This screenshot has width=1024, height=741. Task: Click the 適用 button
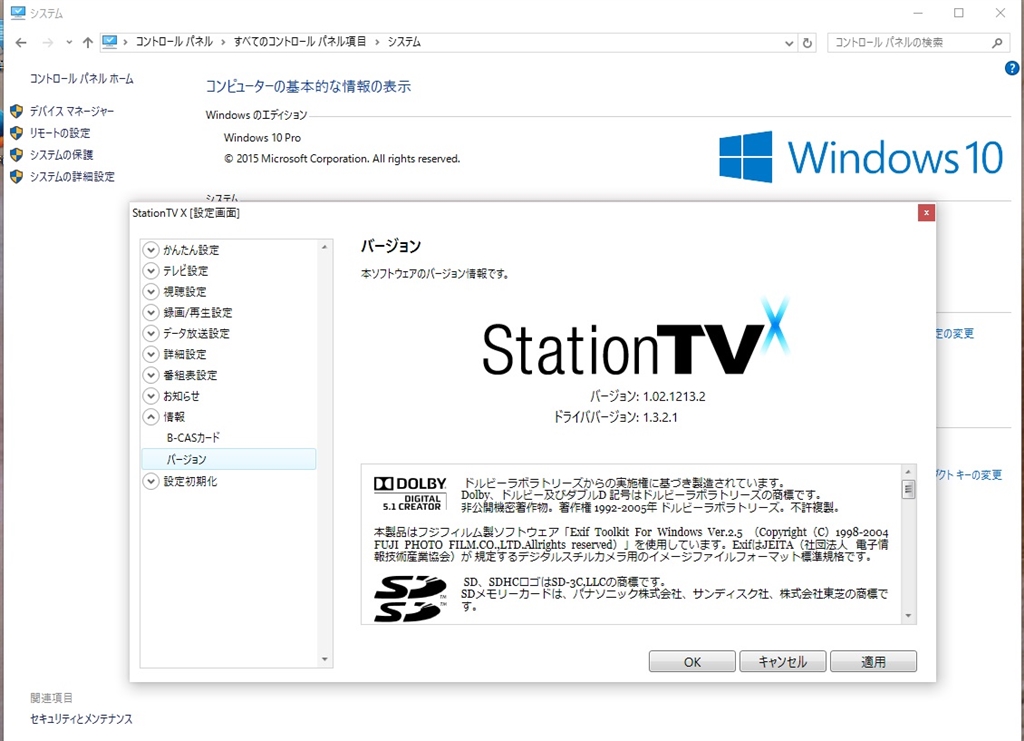[x=873, y=661]
